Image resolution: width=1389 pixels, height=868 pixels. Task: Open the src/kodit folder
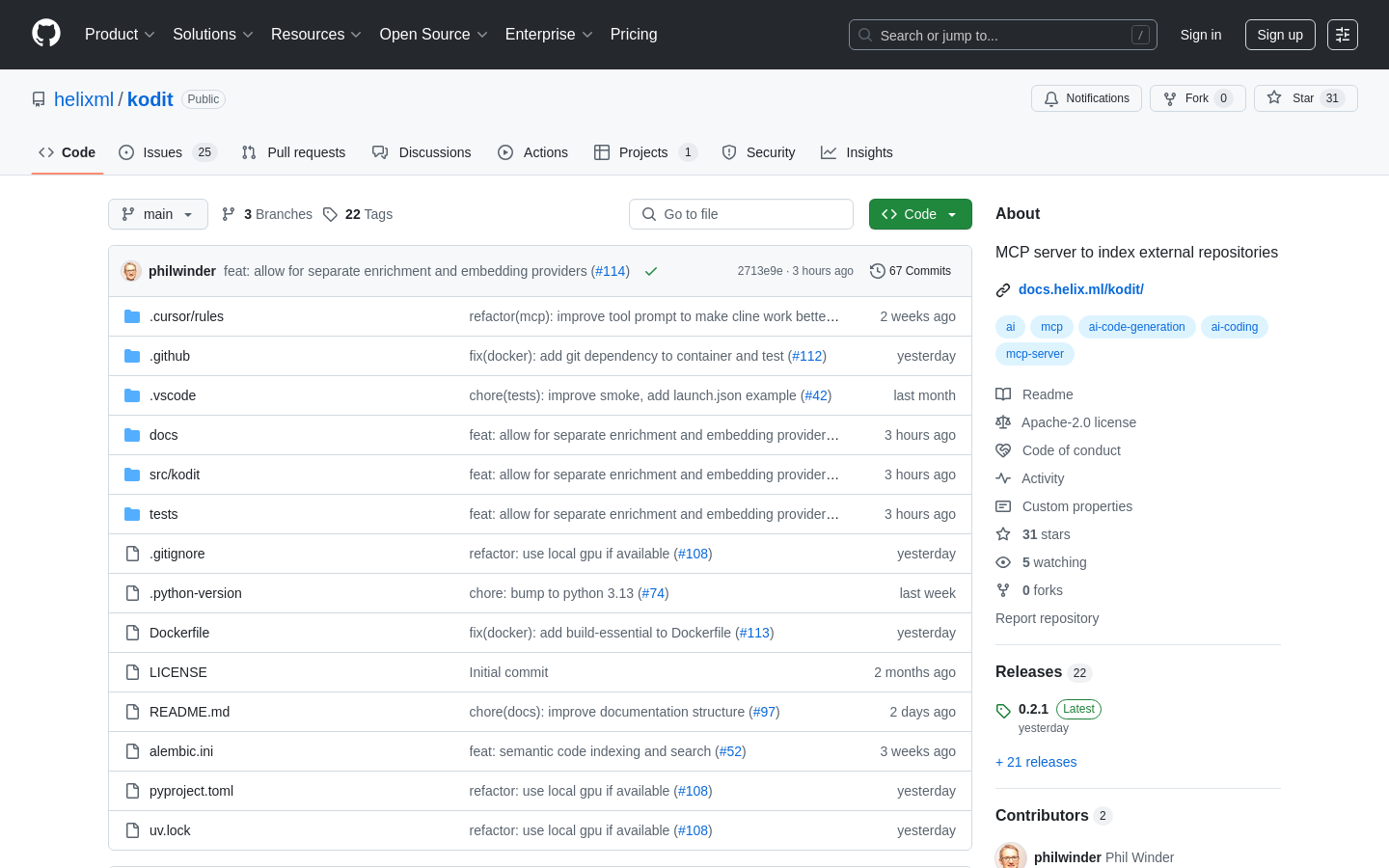[x=175, y=475]
